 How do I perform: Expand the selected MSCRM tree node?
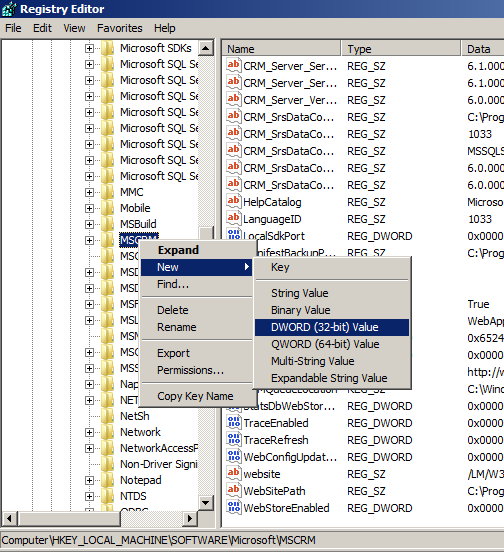tap(89, 240)
